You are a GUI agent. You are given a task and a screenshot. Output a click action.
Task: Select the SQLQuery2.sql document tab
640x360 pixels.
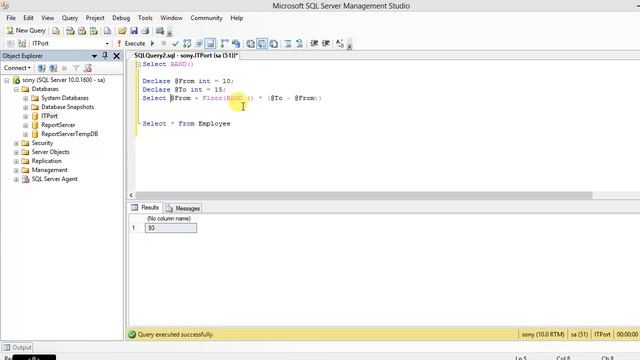[186, 56]
